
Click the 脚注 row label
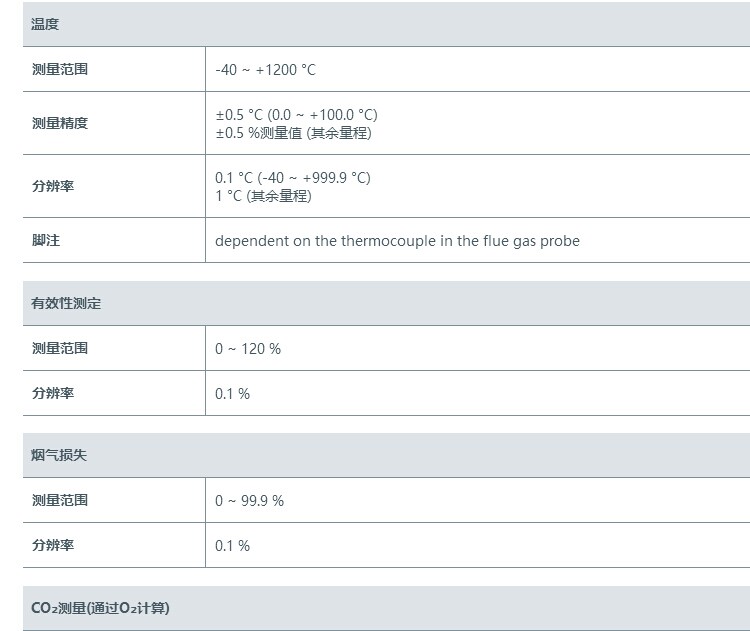(45, 241)
